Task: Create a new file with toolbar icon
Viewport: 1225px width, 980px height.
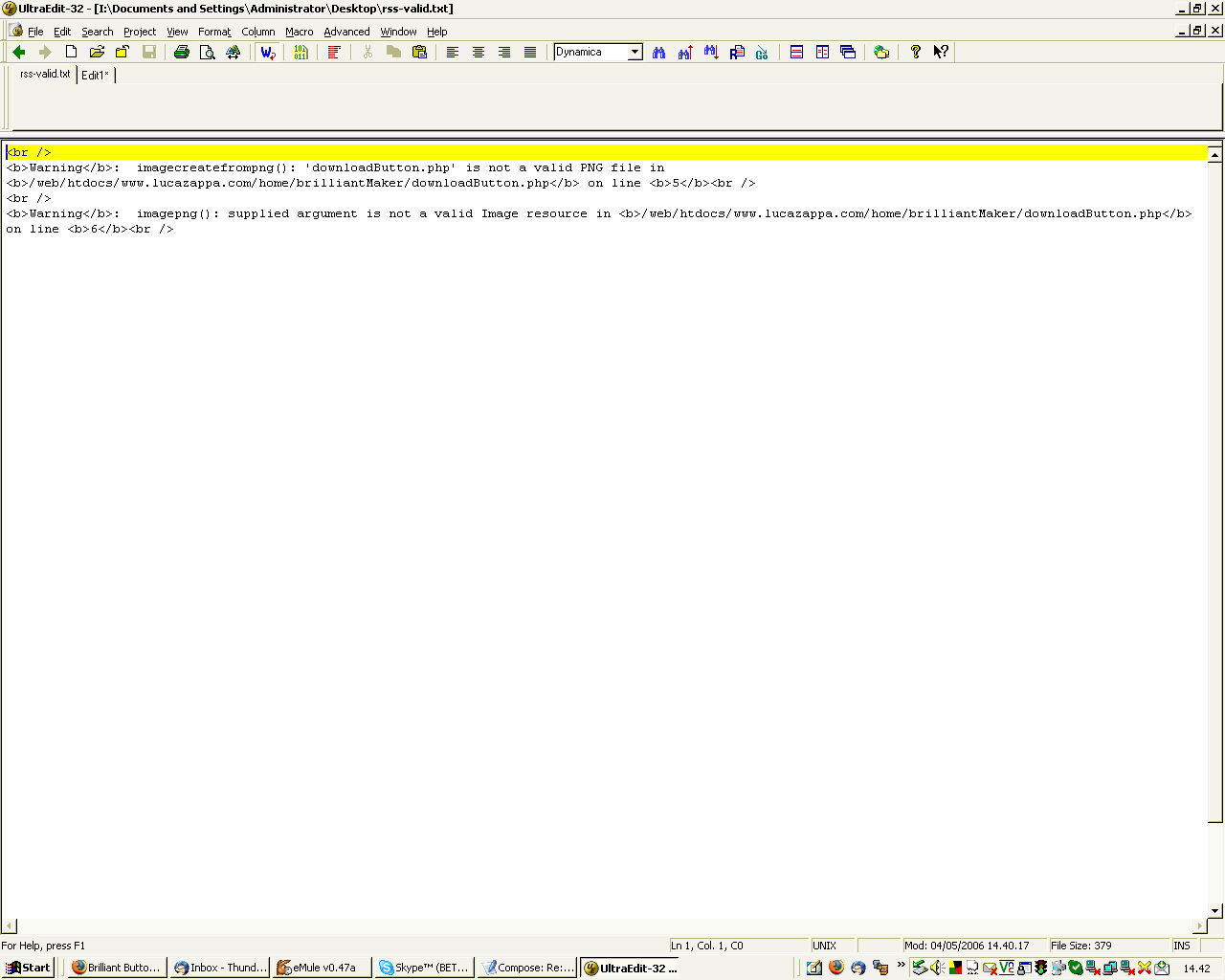Action: point(71,53)
